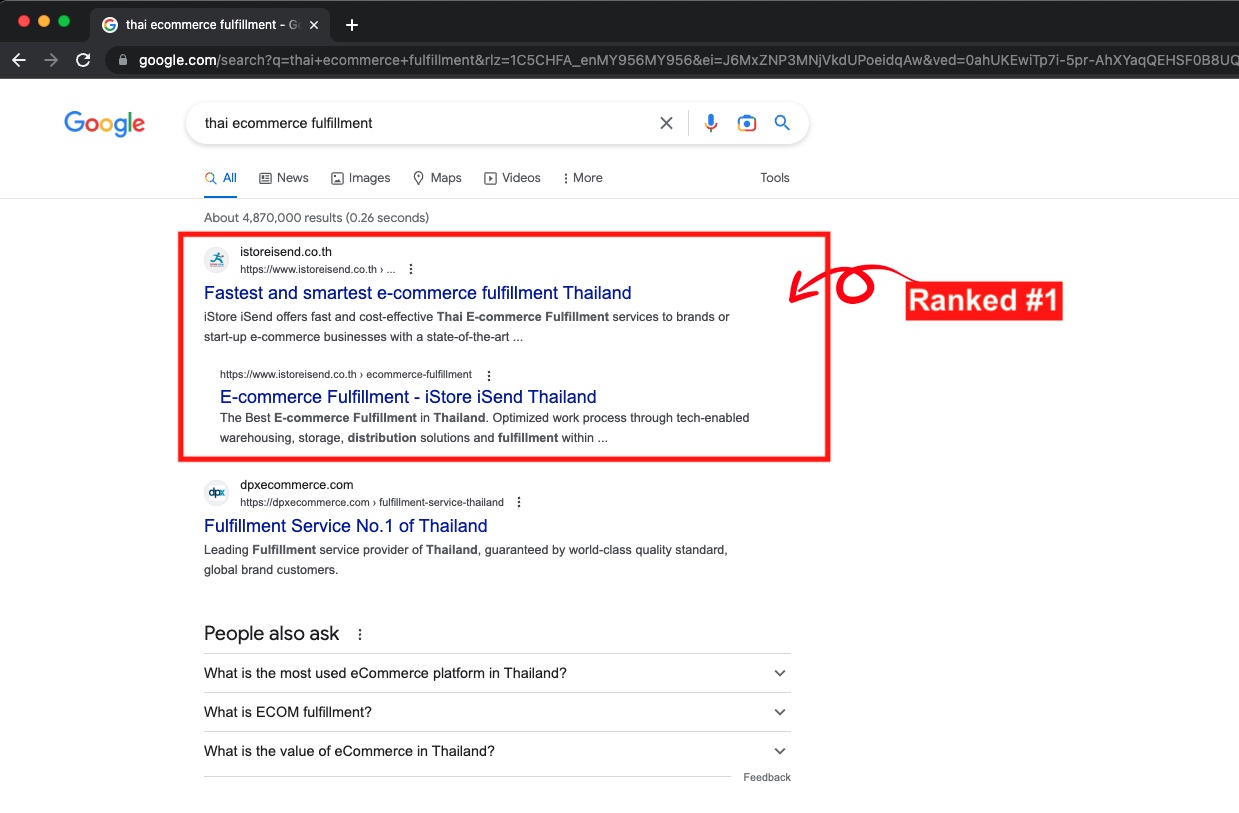The width and height of the screenshot is (1239, 813).
Task: Switch to the Images tab
Action: (361, 178)
